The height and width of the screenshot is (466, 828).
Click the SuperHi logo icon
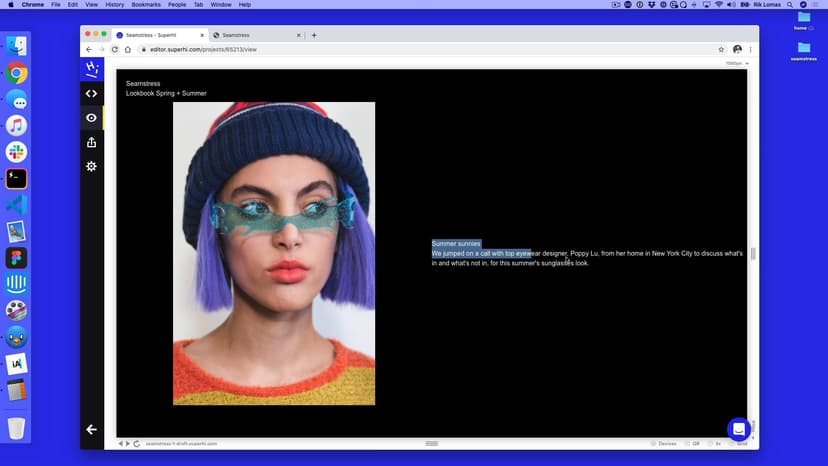tap(91, 69)
